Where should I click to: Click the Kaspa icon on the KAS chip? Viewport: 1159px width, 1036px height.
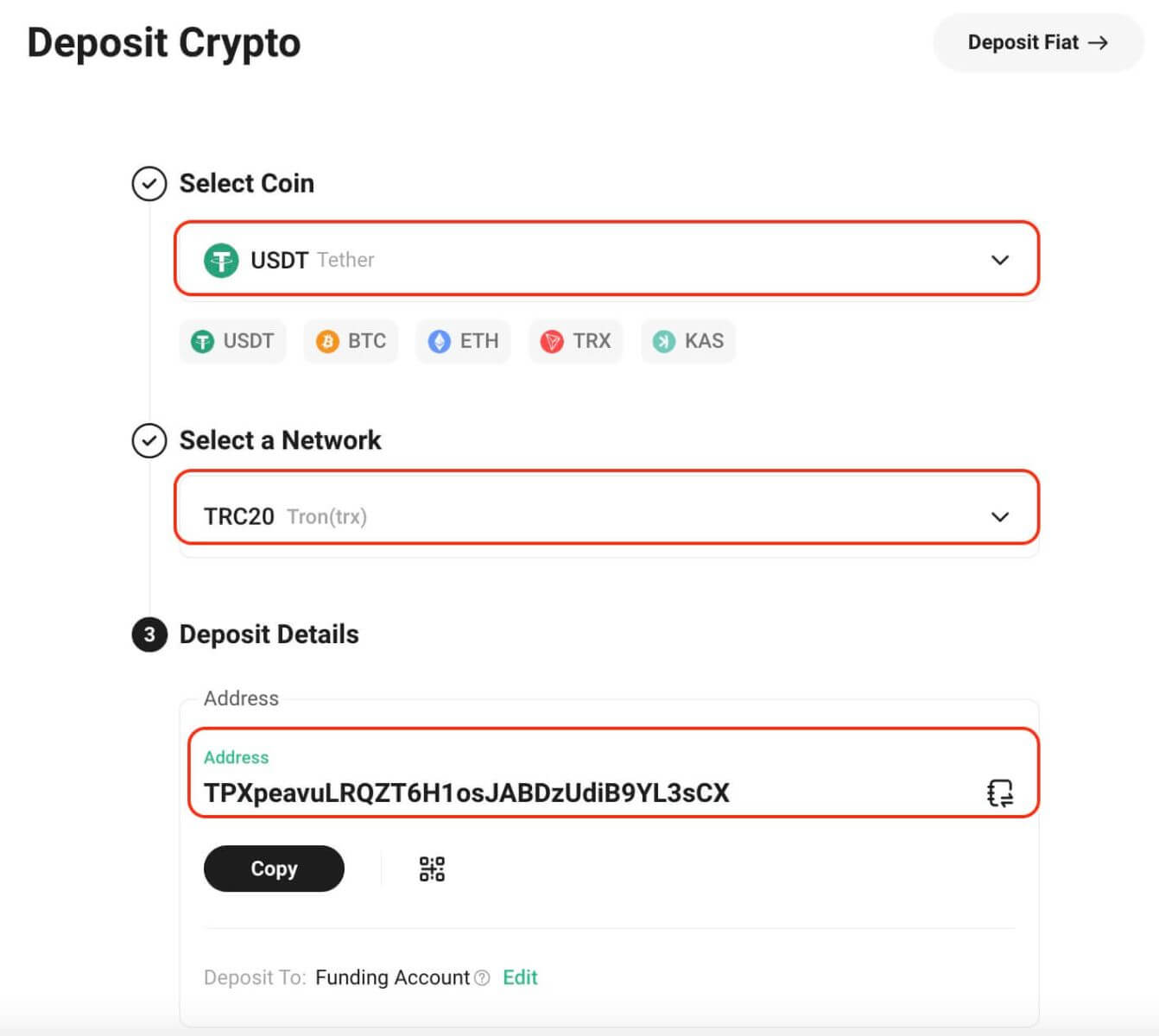(x=662, y=341)
